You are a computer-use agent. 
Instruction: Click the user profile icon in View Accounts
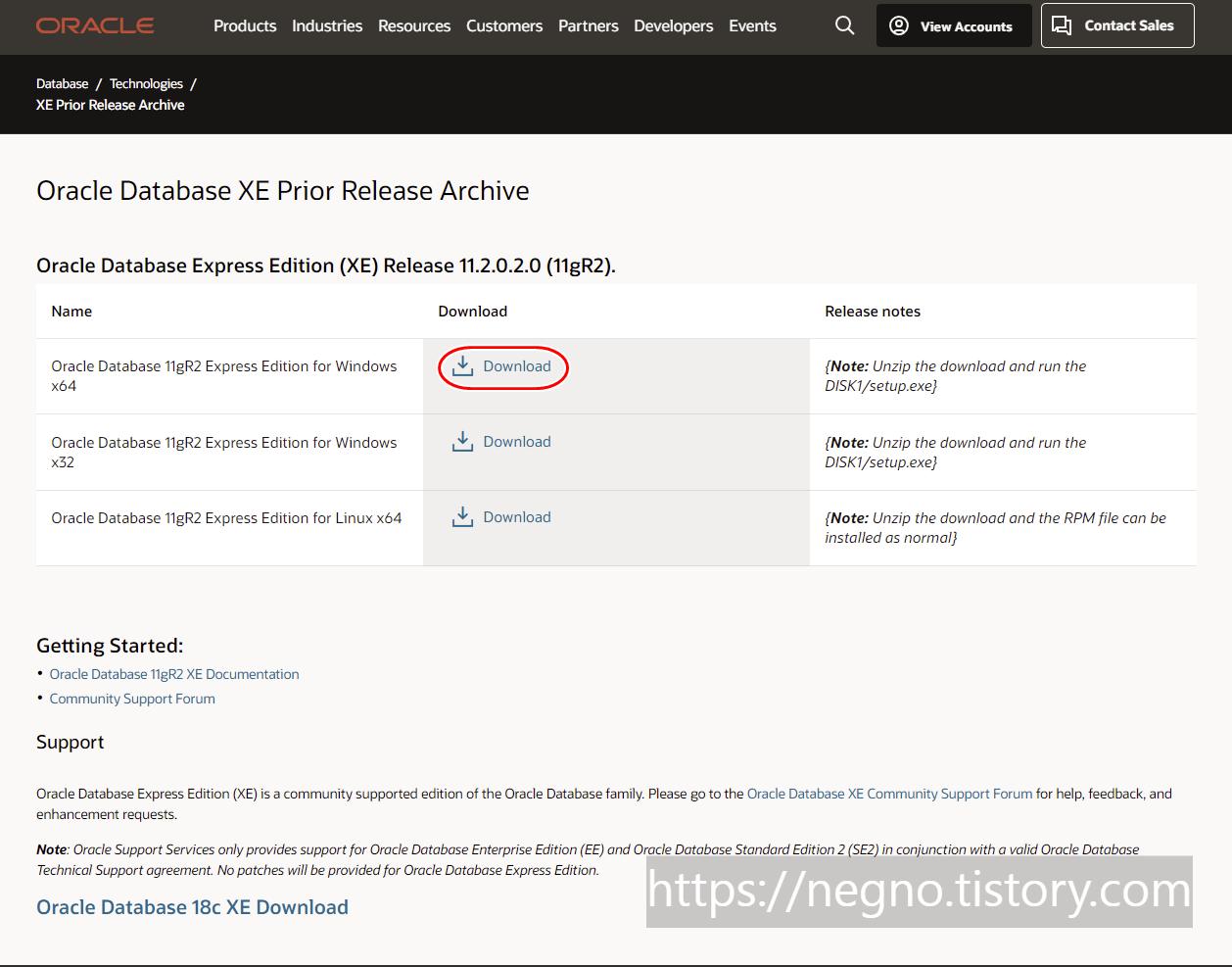(x=899, y=25)
